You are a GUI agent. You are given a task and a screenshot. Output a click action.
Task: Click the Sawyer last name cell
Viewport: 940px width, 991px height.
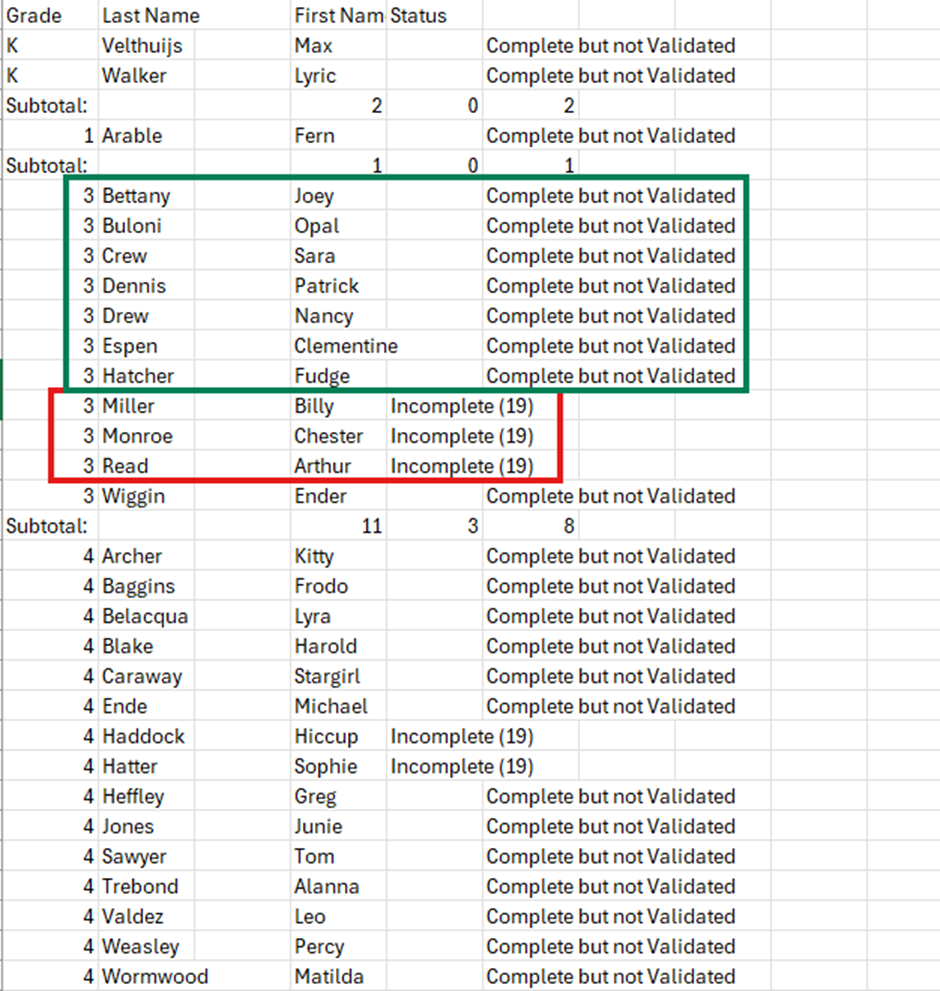coord(147,856)
